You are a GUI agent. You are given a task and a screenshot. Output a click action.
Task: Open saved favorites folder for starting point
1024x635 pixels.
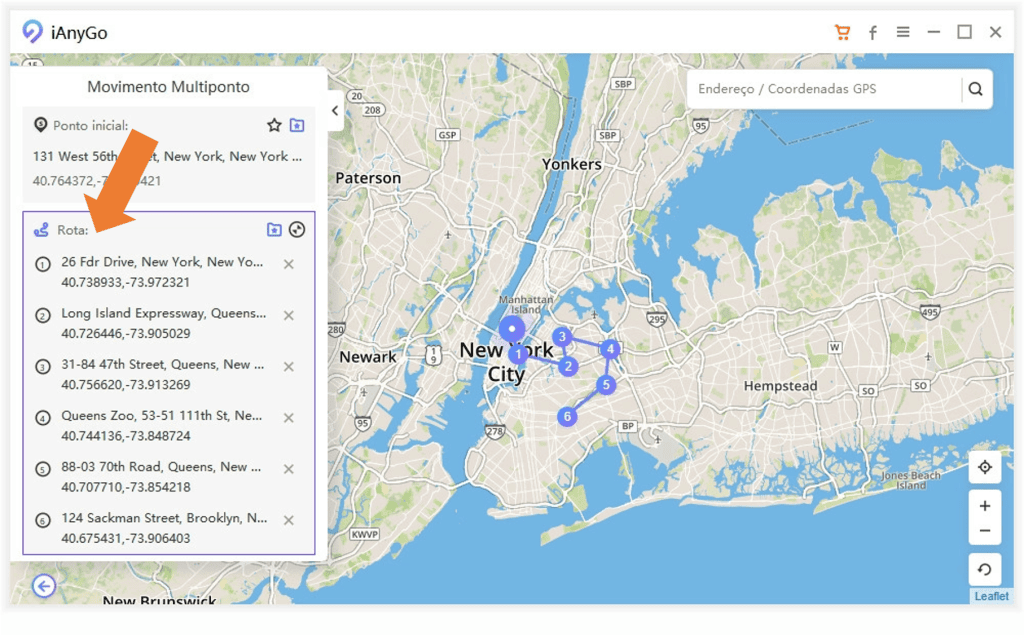[297, 125]
